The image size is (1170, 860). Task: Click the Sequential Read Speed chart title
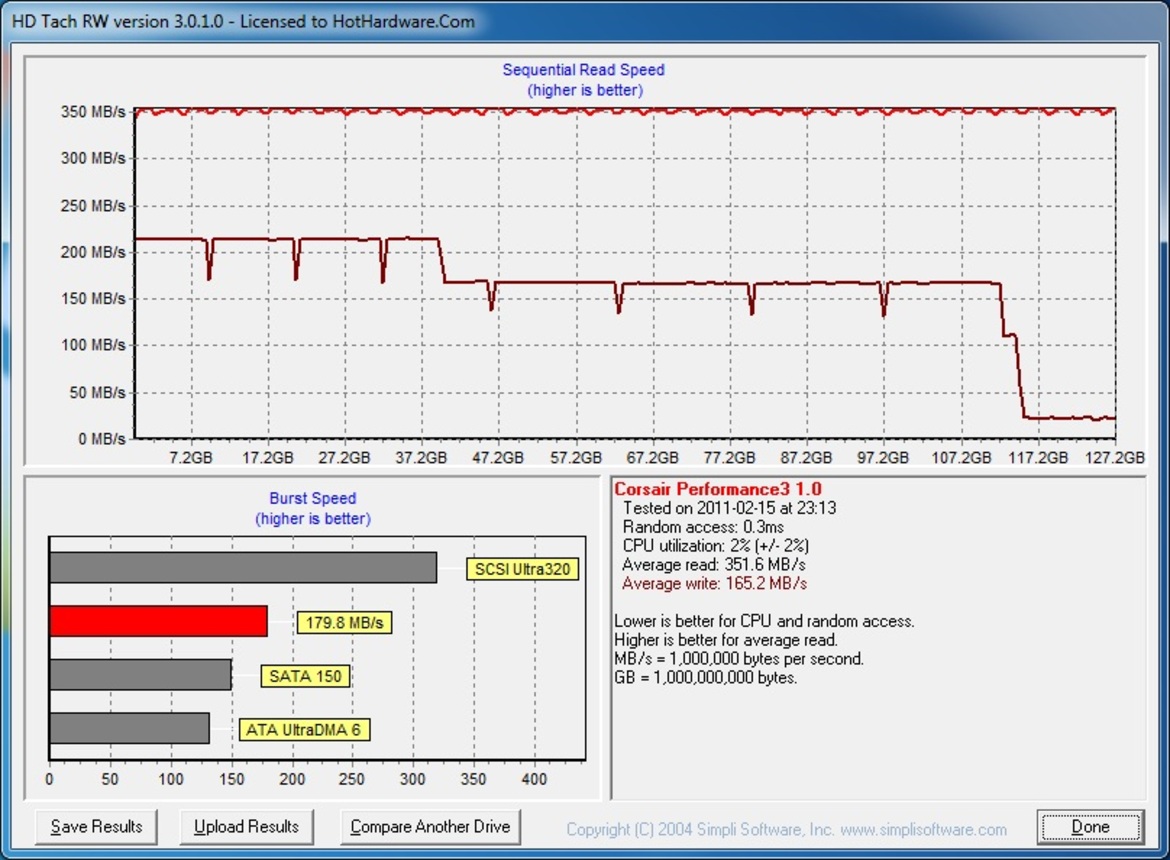point(584,69)
